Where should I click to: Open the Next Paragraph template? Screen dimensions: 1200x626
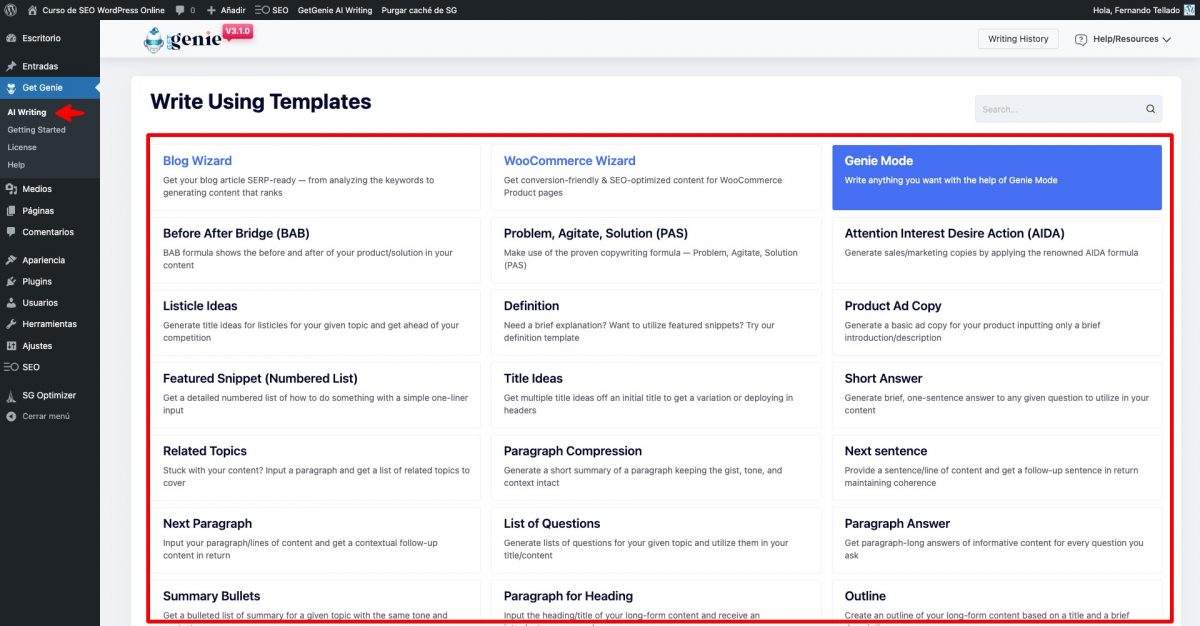(314, 540)
